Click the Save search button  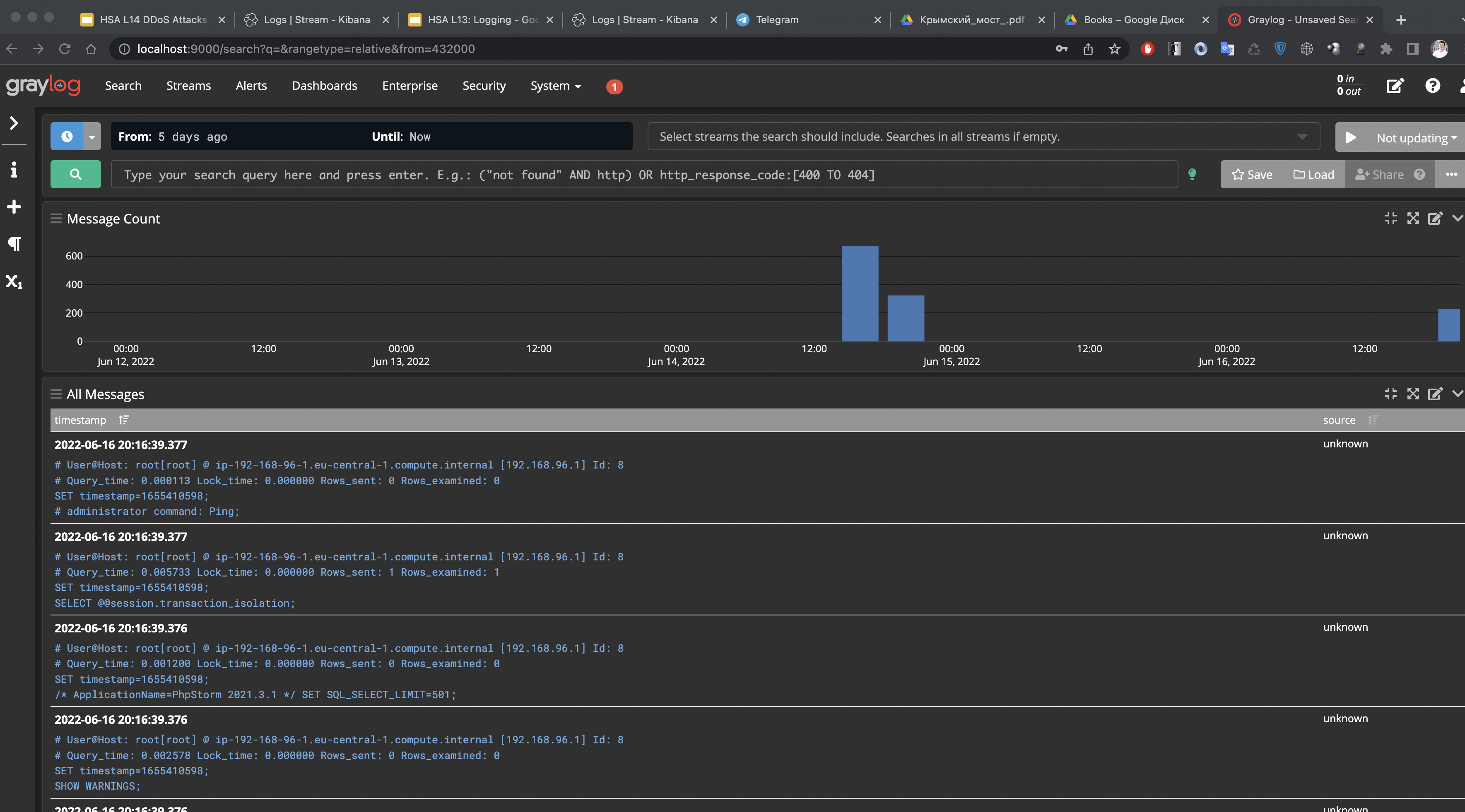click(1252, 175)
